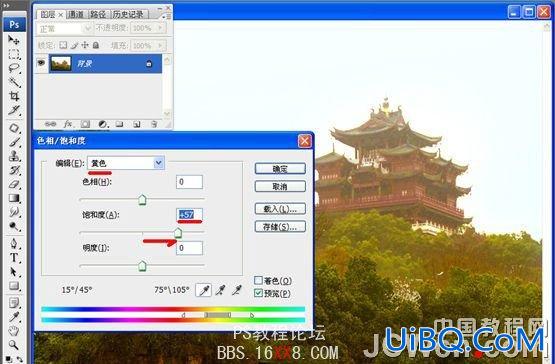Select the Rectangular Marquee tool
The image size is (555, 364).
click(x=14, y=54)
